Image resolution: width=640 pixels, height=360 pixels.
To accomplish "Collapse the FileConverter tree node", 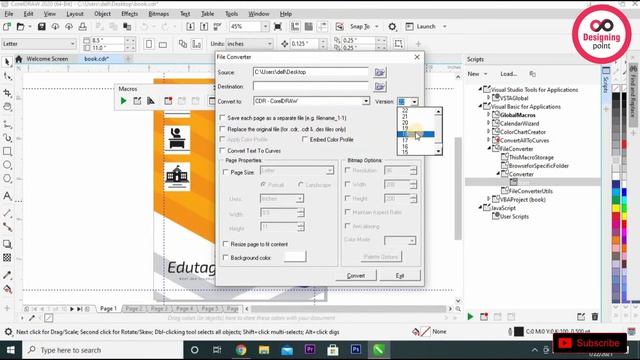I will pyautogui.click(x=489, y=149).
